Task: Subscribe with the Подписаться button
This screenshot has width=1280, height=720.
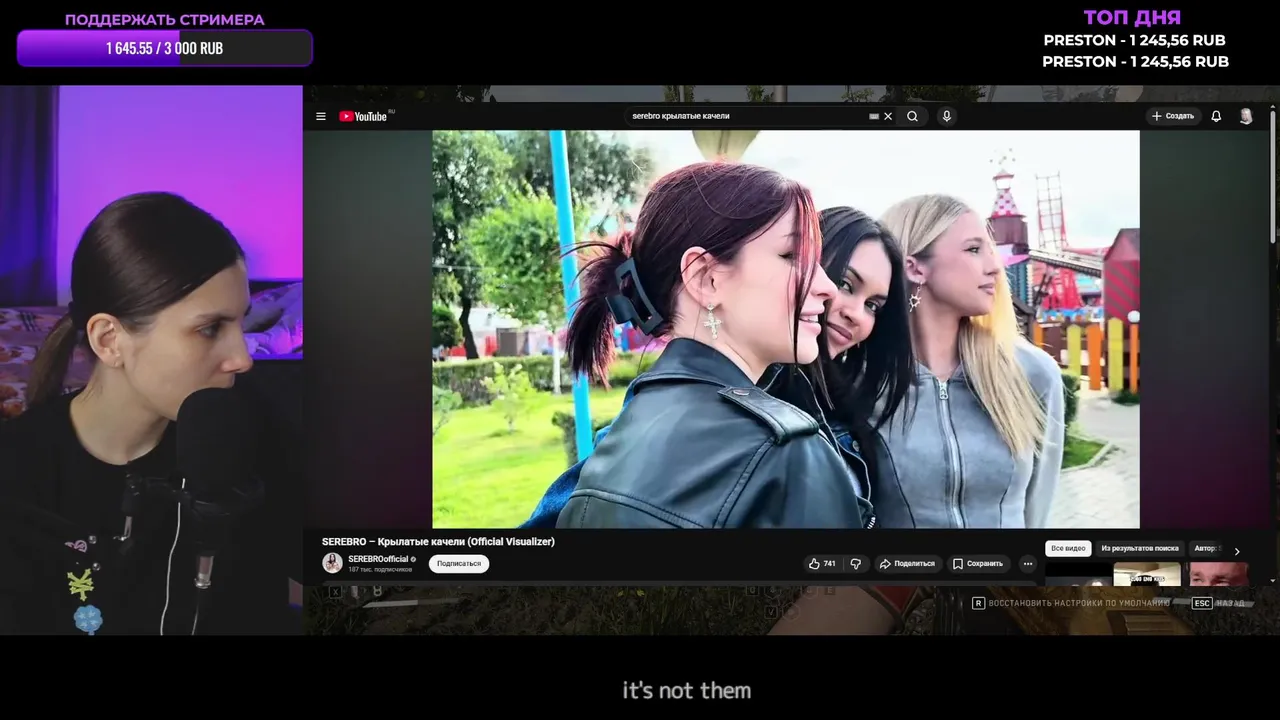Action: [459, 564]
